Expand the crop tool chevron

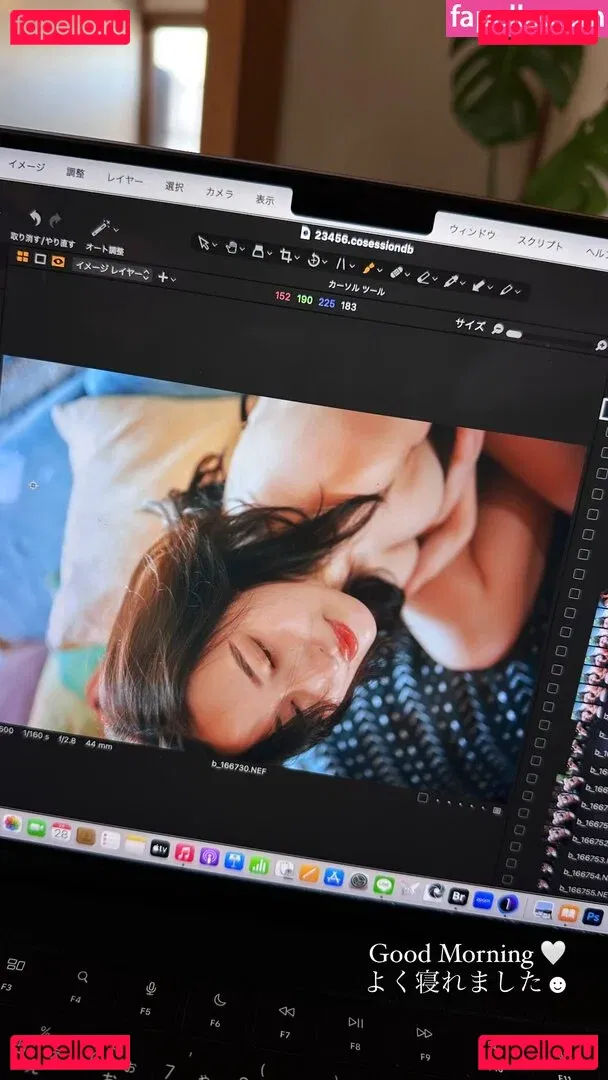(x=297, y=258)
